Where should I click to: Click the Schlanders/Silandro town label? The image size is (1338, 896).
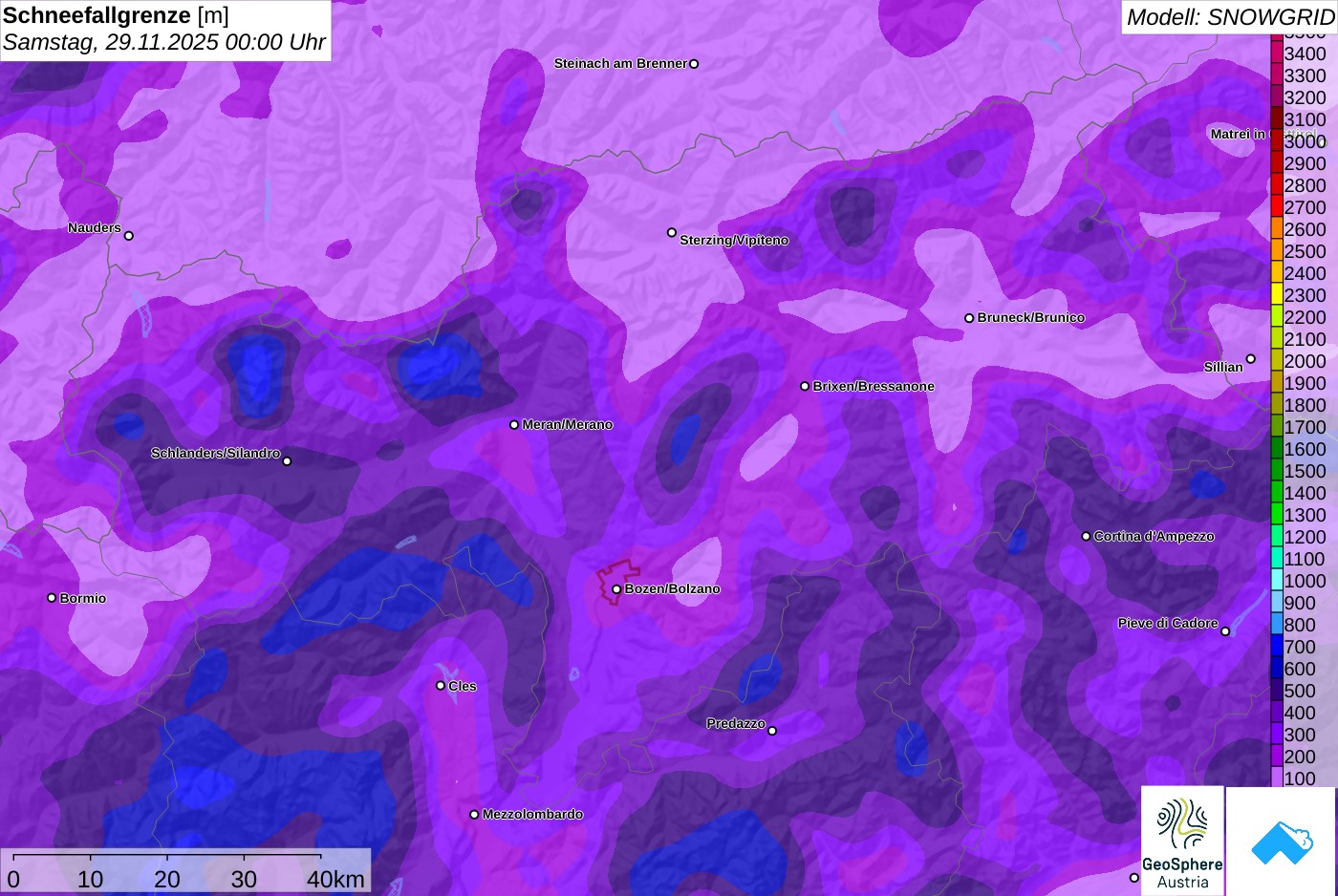click(x=215, y=453)
